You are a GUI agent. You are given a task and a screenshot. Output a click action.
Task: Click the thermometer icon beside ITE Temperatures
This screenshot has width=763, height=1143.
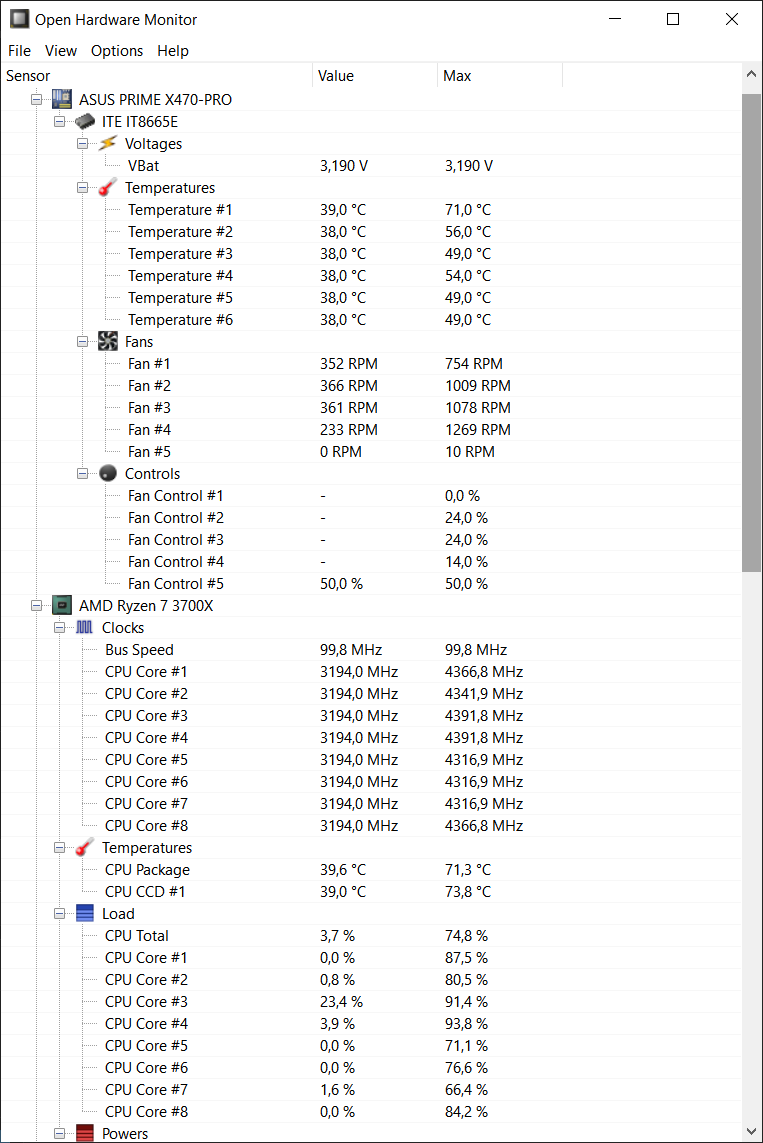point(108,187)
